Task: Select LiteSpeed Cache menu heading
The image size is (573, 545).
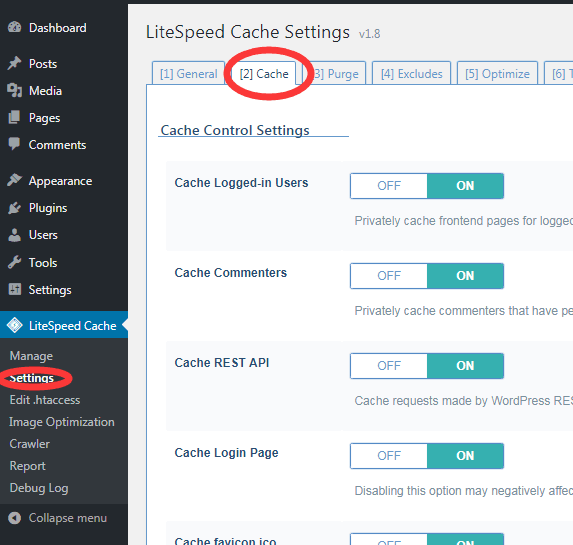Action: (64, 325)
